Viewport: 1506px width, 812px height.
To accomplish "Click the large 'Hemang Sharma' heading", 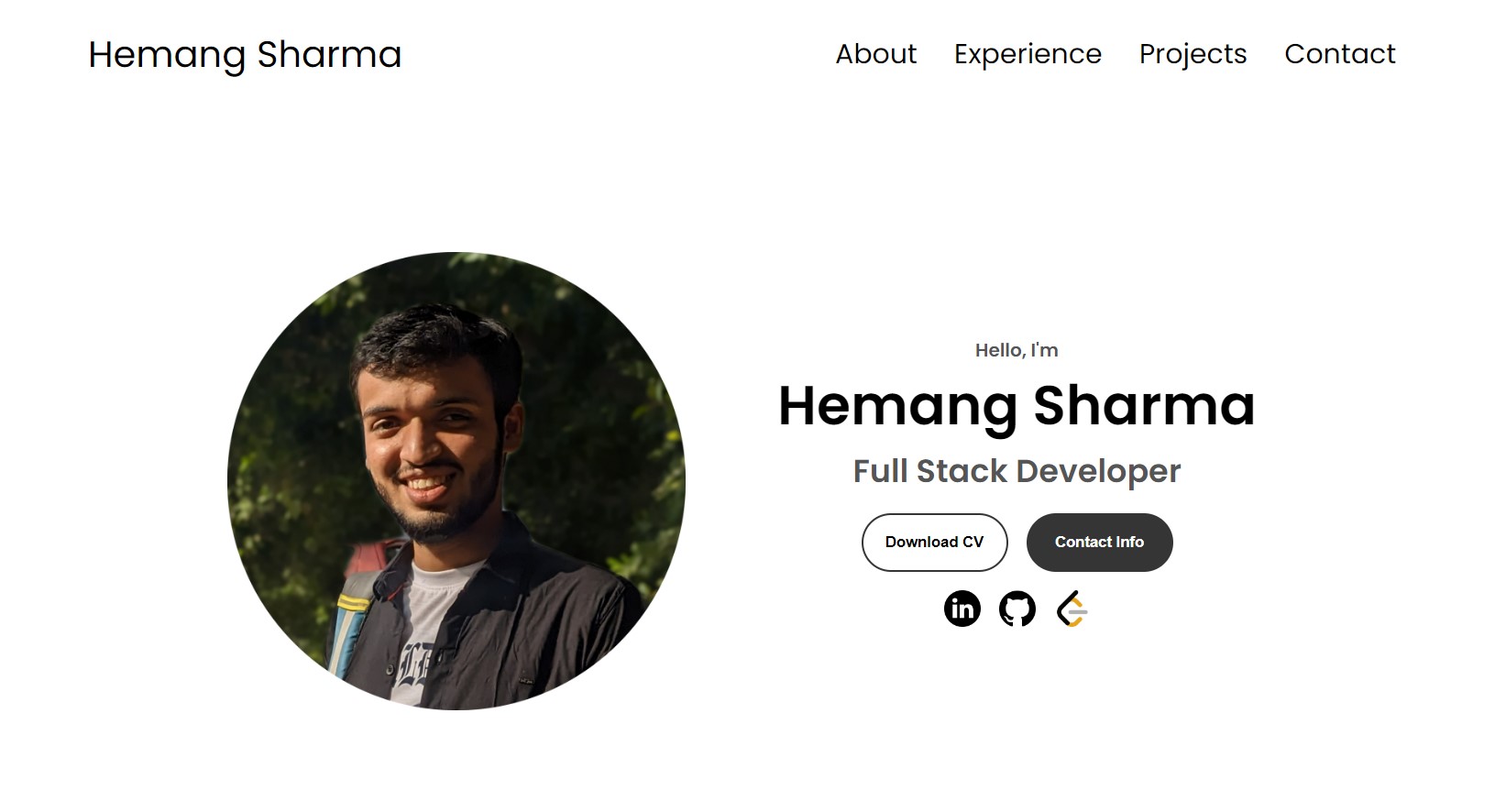I will click(1017, 407).
